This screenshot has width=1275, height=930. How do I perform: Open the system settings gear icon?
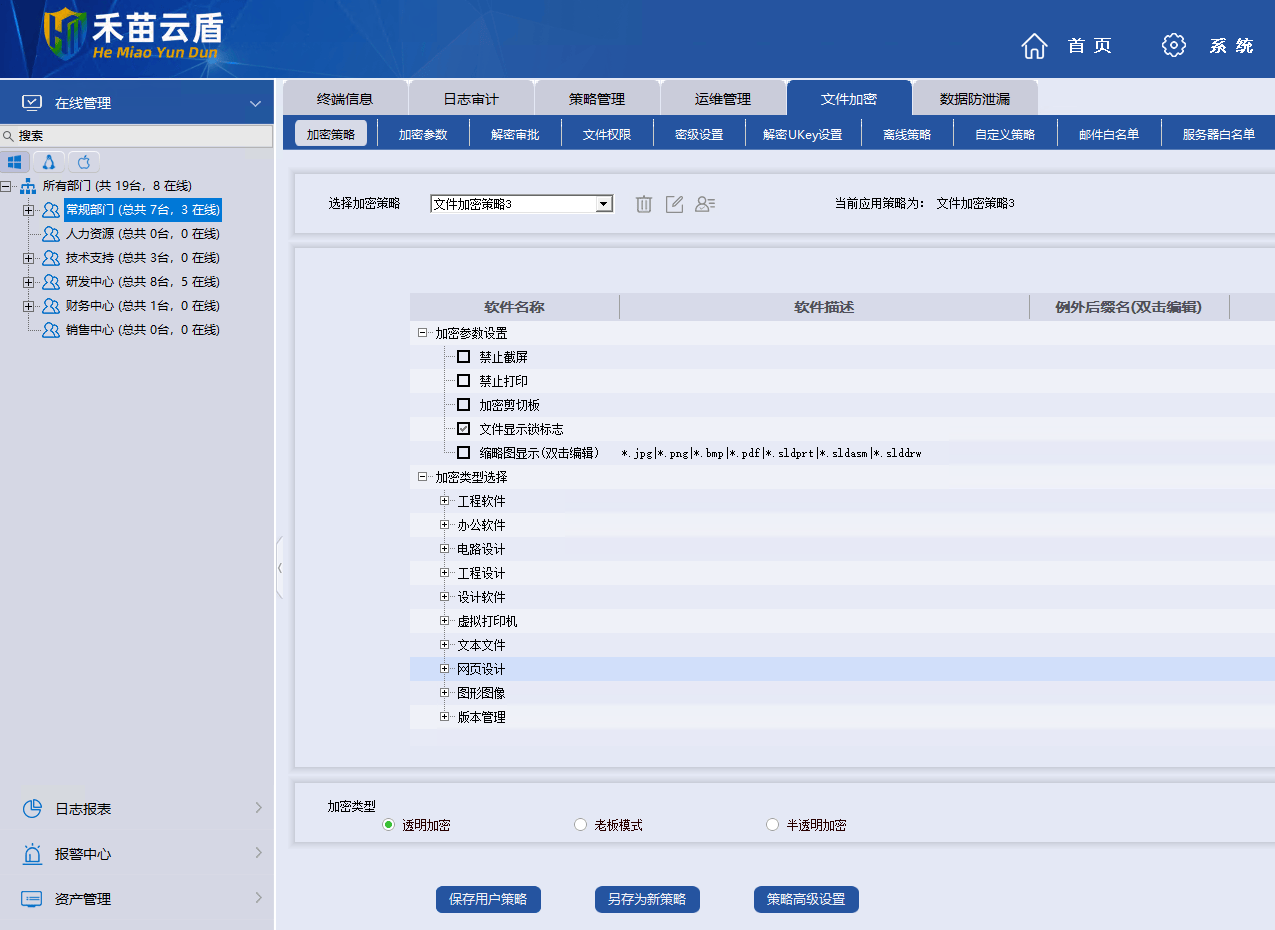(1173, 45)
